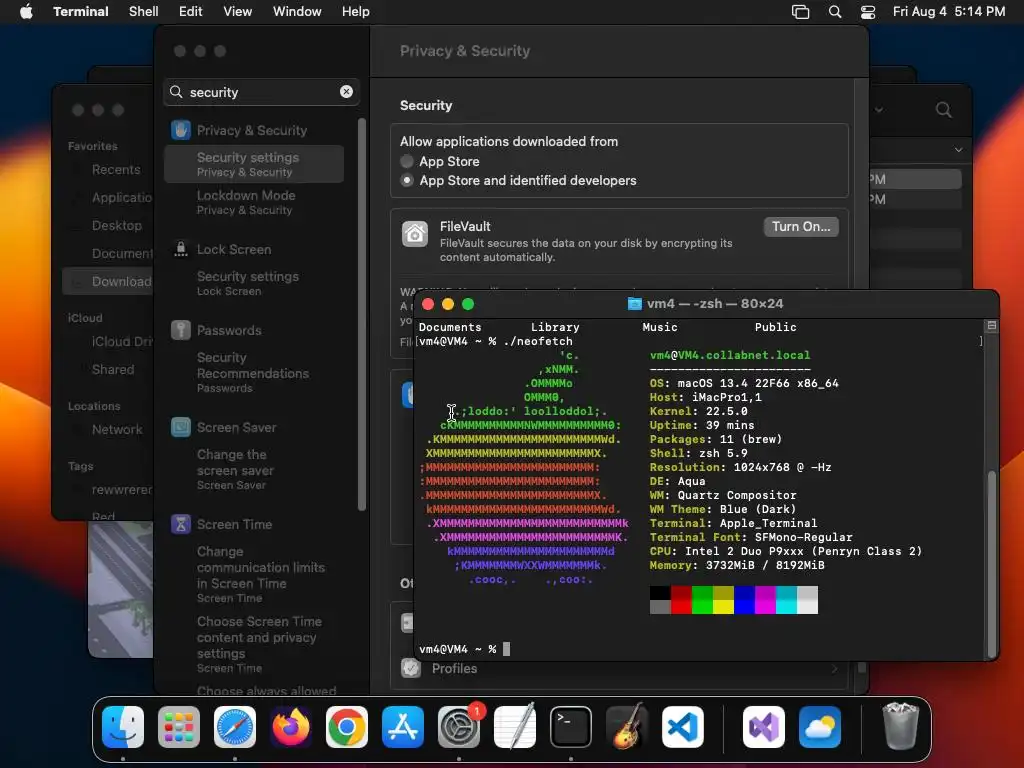The width and height of the screenshot is (1024, 768).
Task: Launch Safari from the Dock
Action: pos(235,727)
